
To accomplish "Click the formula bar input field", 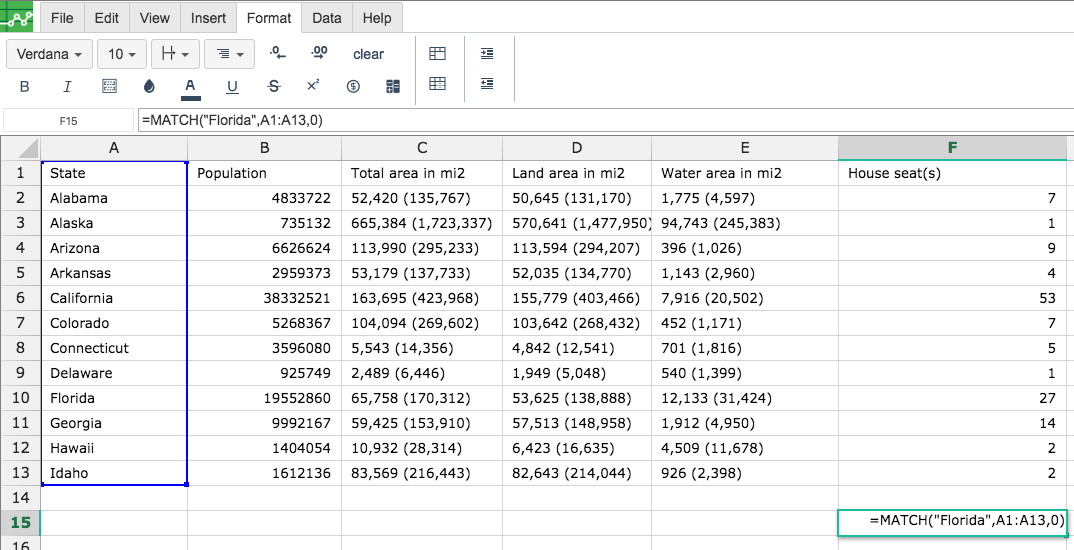I will click(x=600, y=120).
